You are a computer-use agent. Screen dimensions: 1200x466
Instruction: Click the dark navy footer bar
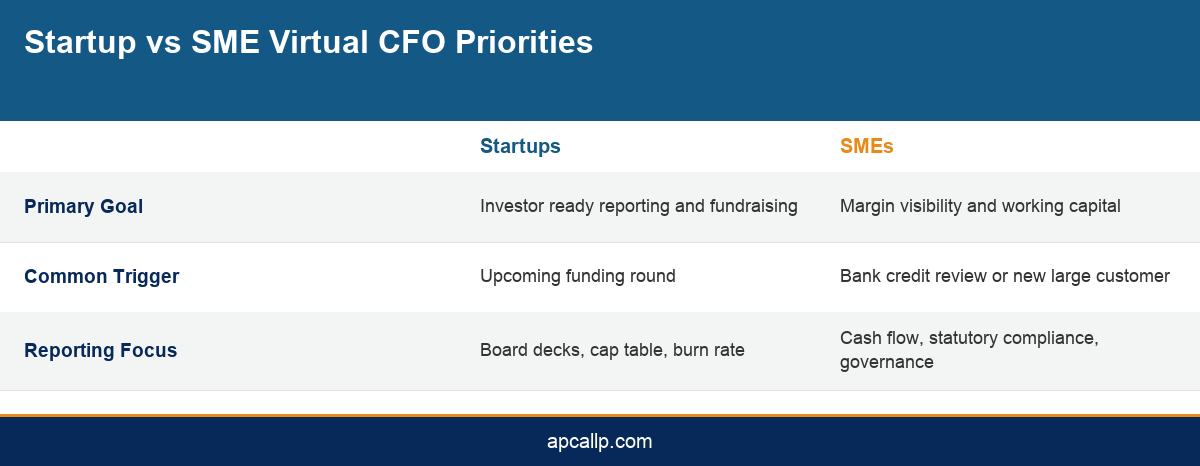(x=600, y=441)
